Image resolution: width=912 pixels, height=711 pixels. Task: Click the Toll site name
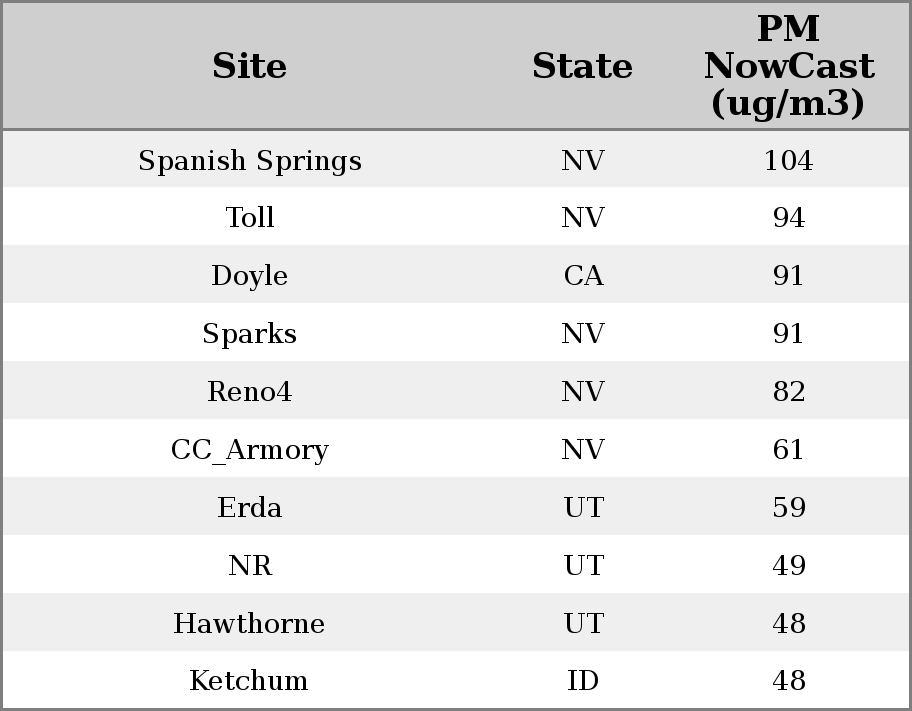(250, 218)
